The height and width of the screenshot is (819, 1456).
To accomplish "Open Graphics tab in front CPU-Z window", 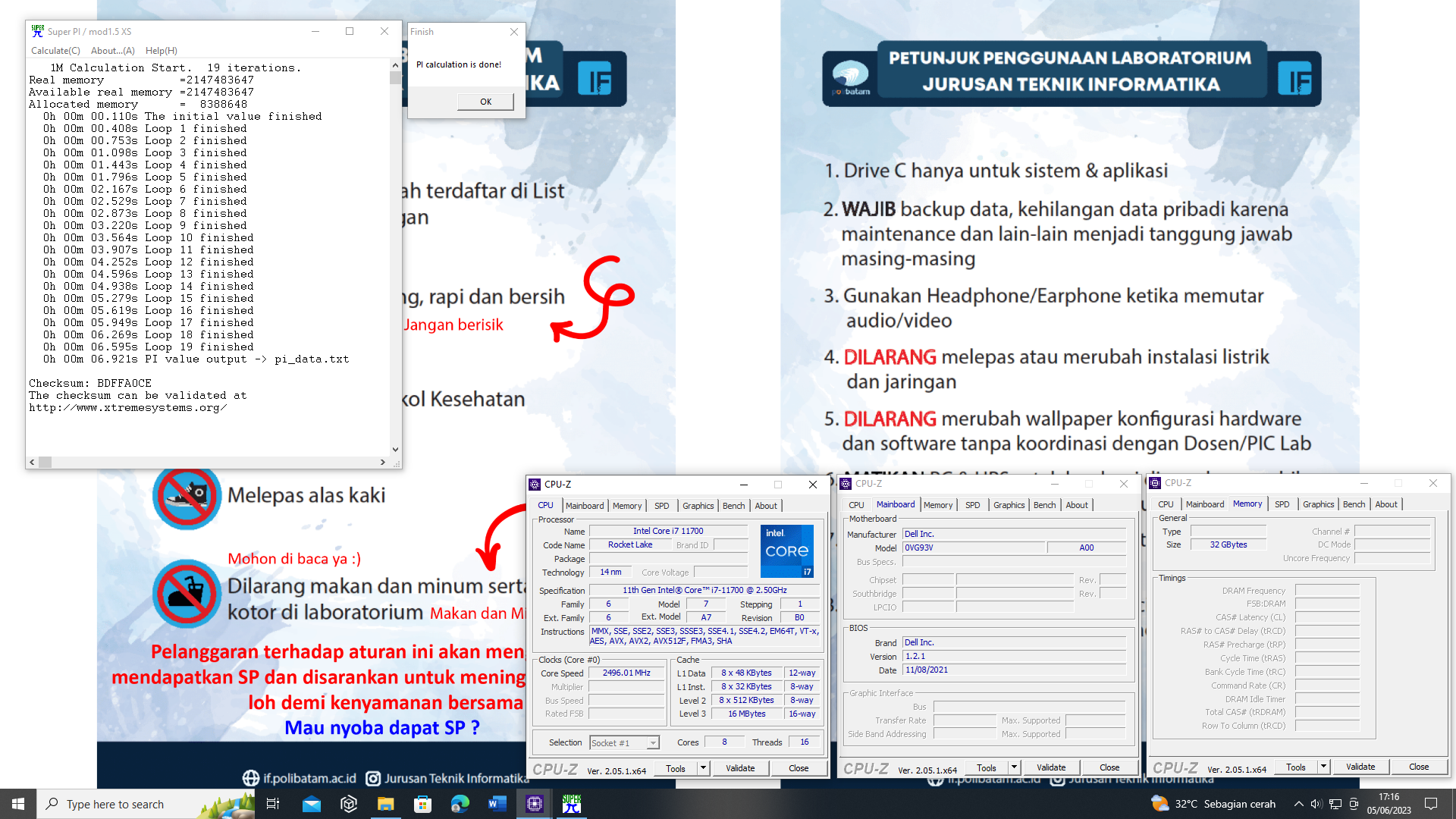I will point(698,506).
